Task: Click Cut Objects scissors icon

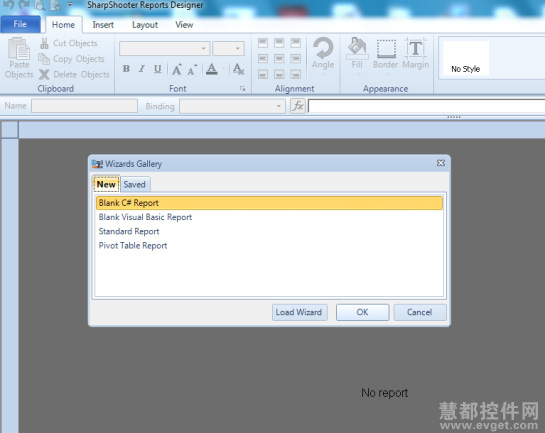Action: (44, 43)
